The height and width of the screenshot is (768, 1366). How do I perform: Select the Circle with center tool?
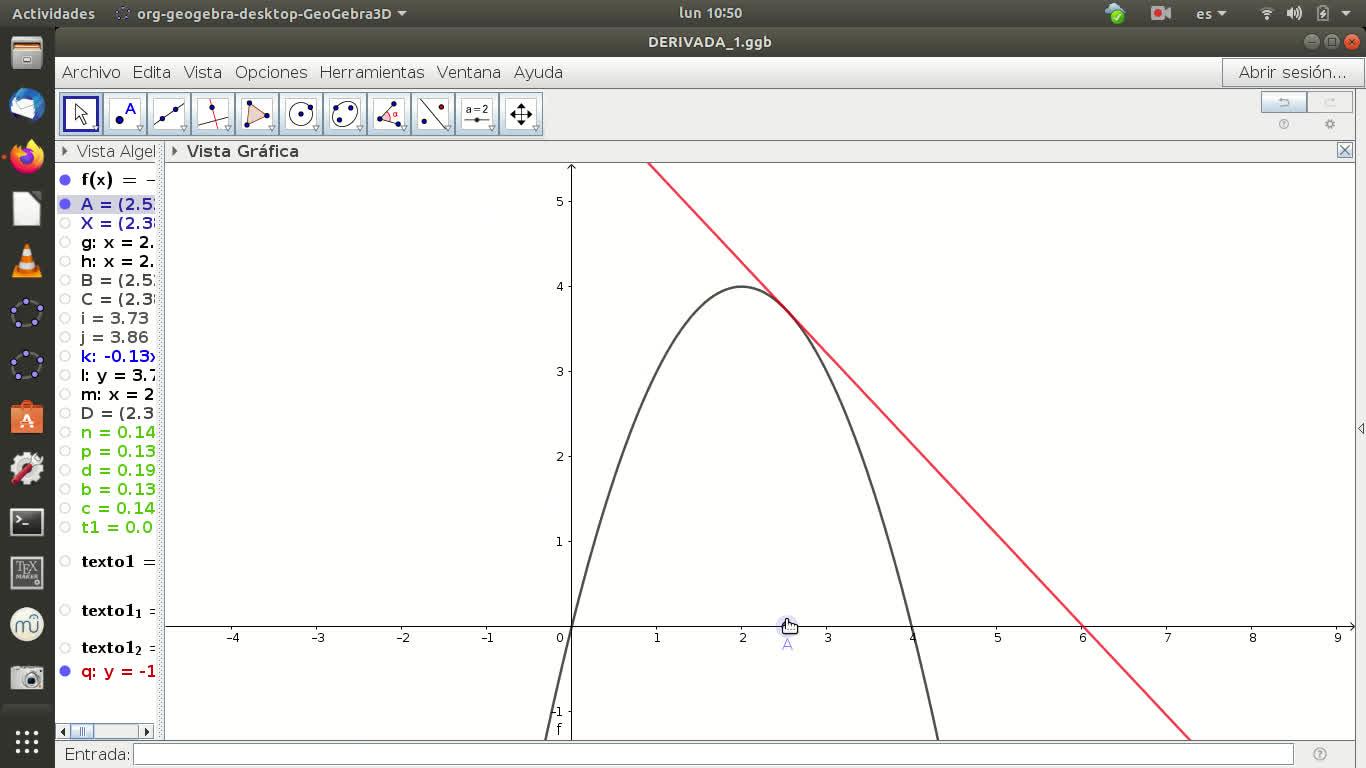click(x=301, y=114)
